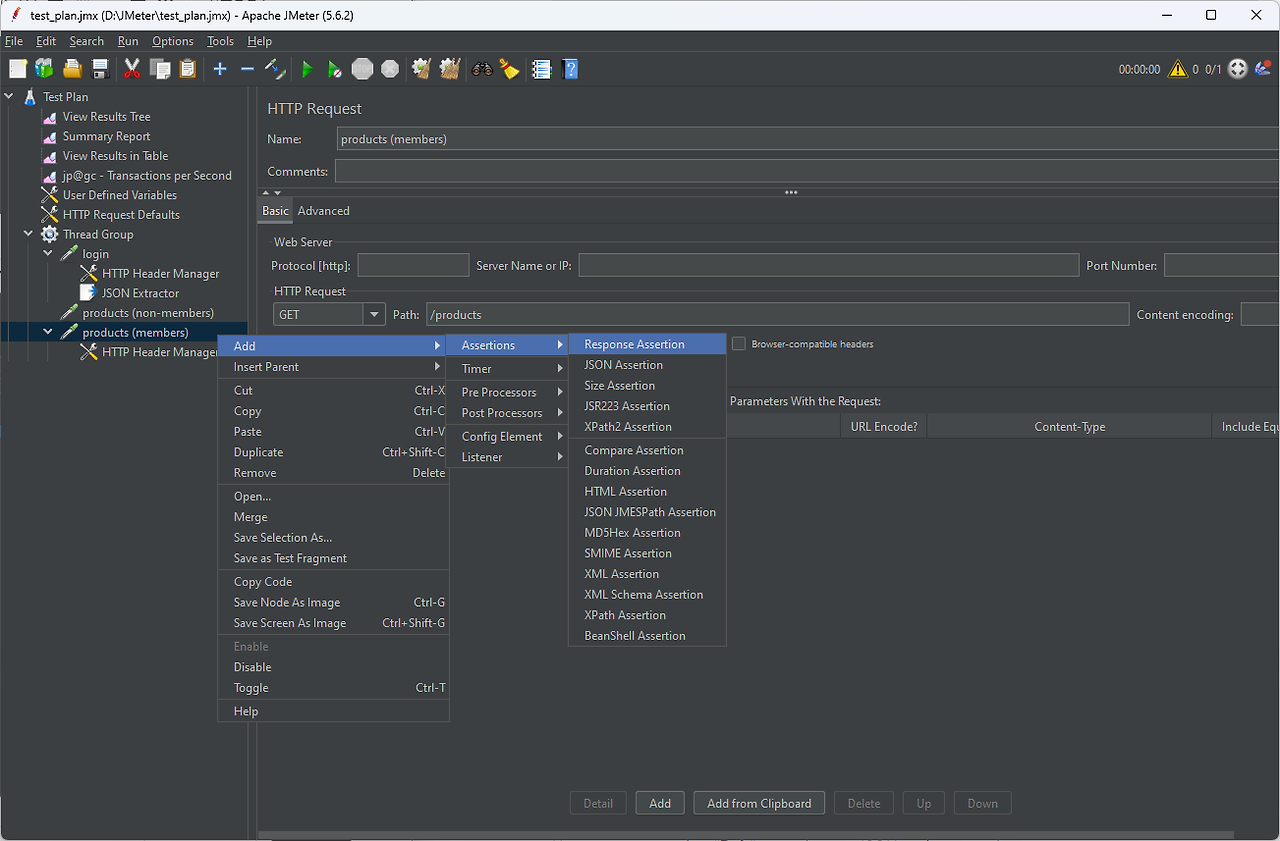Click the Paste clipboard icon
This screenshot has height=841, width=1280.
pyautogui.click(x=188, y=69)
